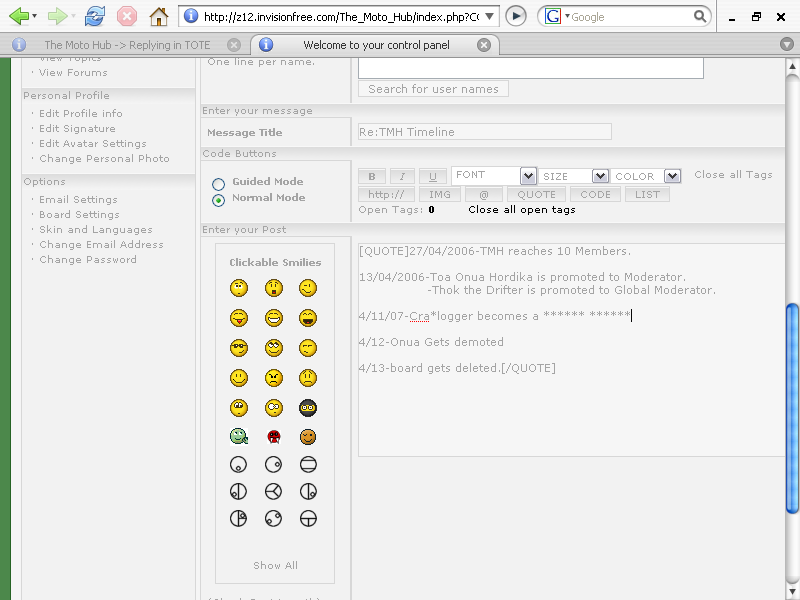This screenshot has width=800, height=600.
Task: Open the search engine selector arrow
Action: click(x=567, y=16)
